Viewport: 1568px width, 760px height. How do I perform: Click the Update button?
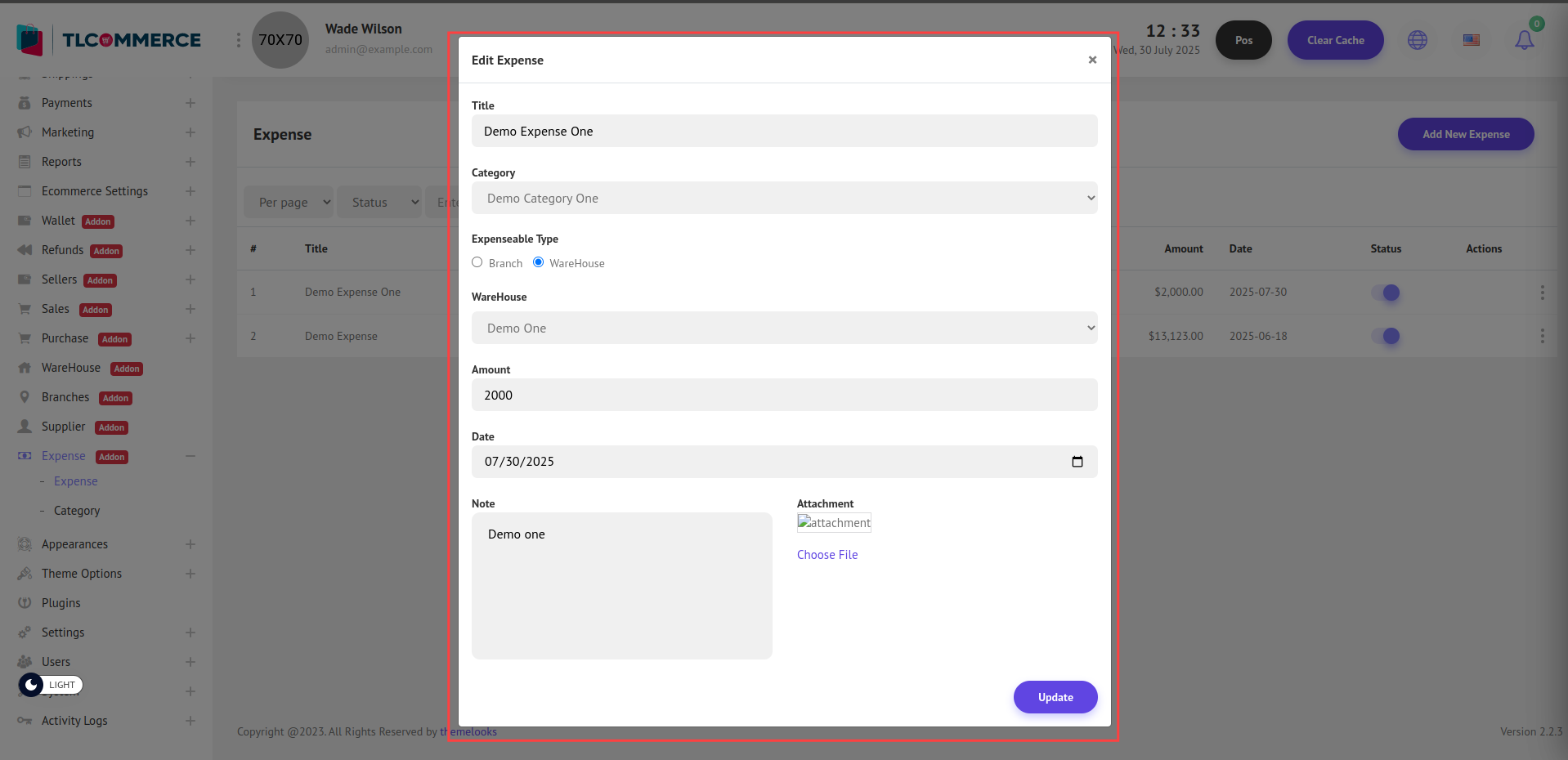[1055, 697]
